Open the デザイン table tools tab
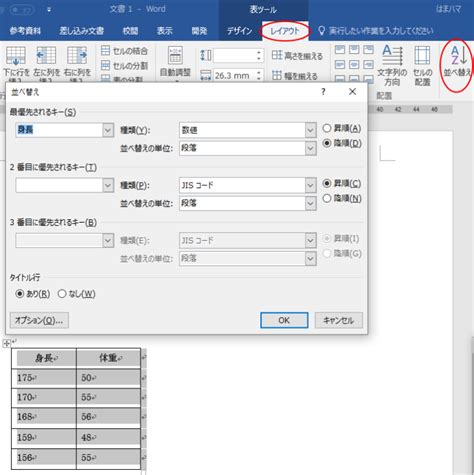The height and width of the screenshot is (475, 474). (239, 31)
